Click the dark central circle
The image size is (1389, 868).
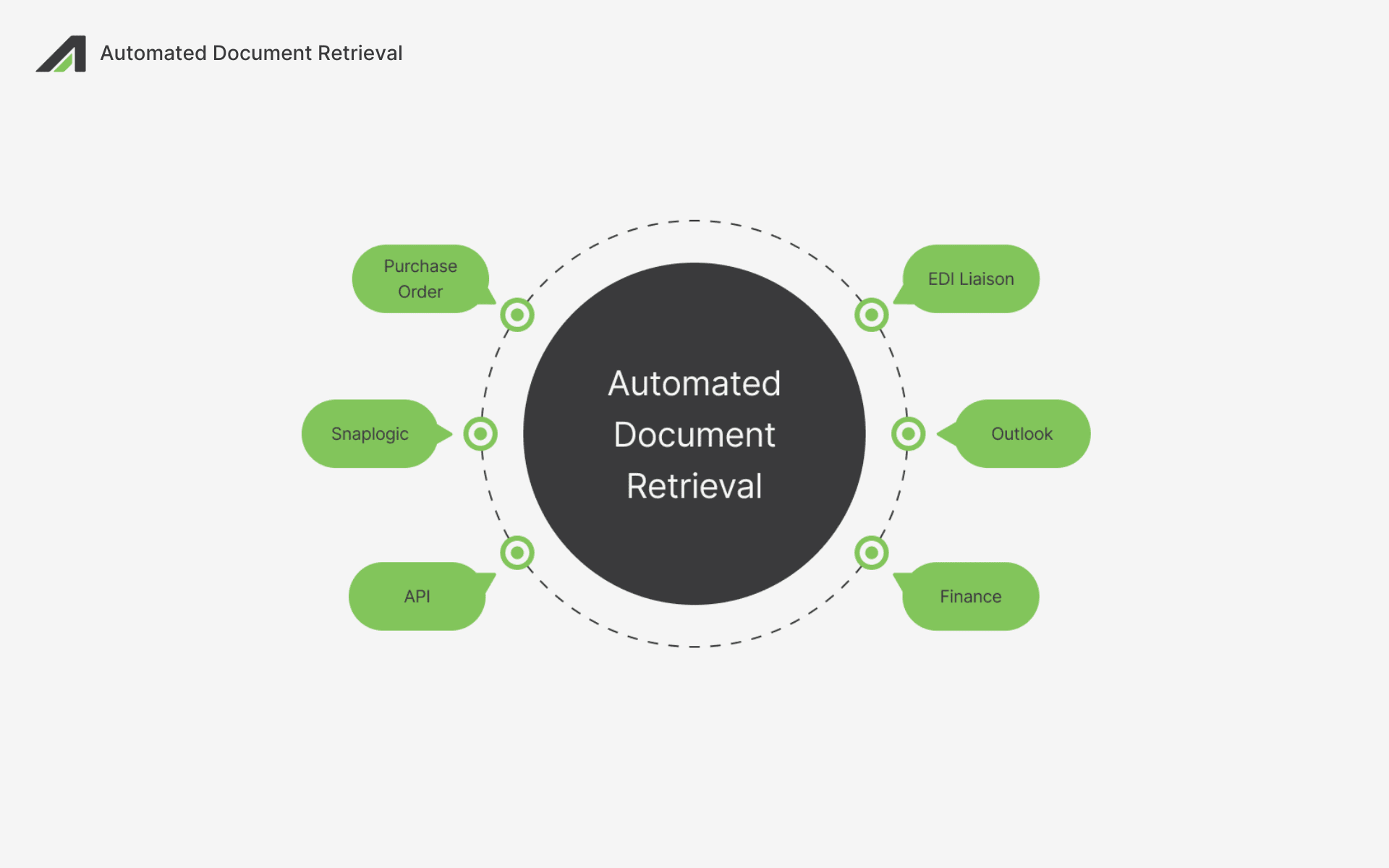(694, 433)
